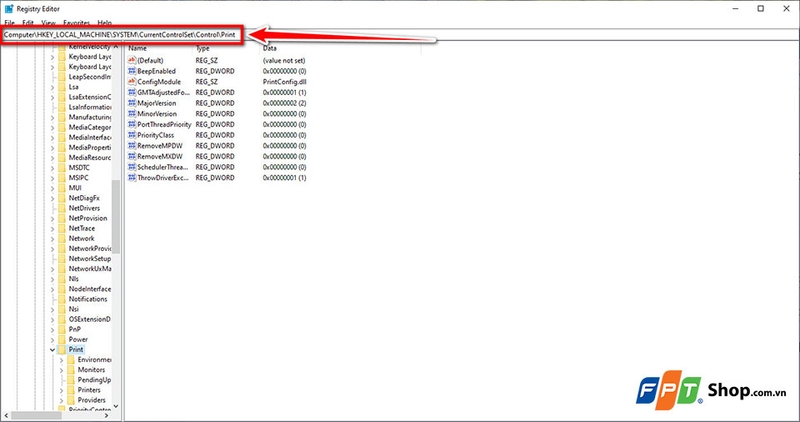Click the NetworkSetup folder icon

(62, 259)
